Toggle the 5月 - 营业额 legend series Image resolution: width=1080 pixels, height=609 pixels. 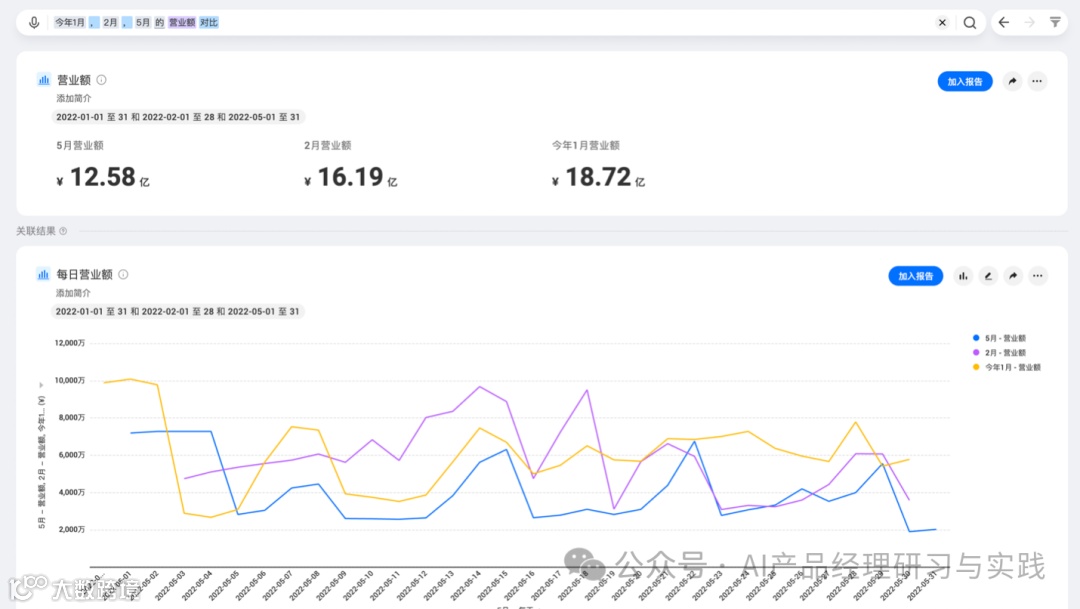(999, 338)
